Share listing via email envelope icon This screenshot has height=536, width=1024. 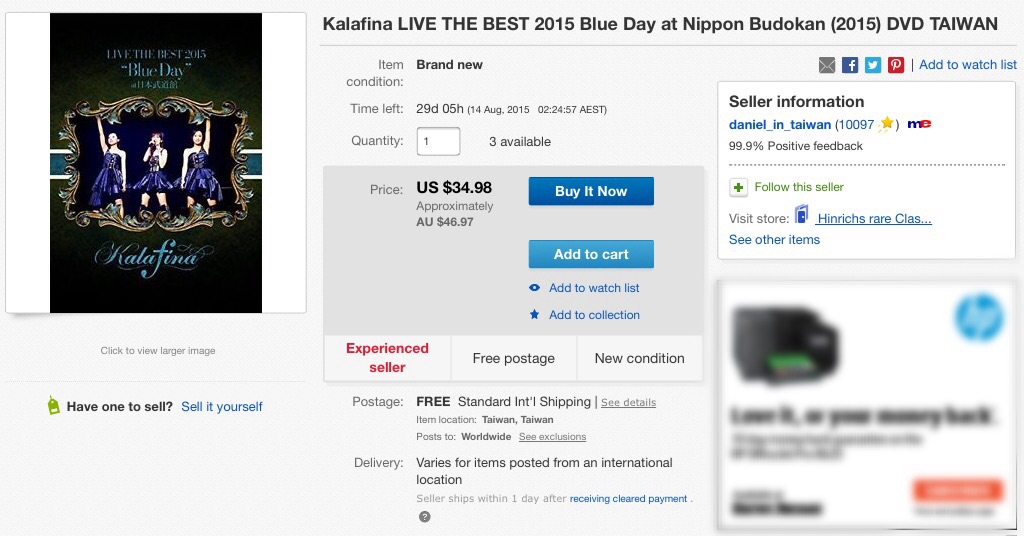pos(827,65)
